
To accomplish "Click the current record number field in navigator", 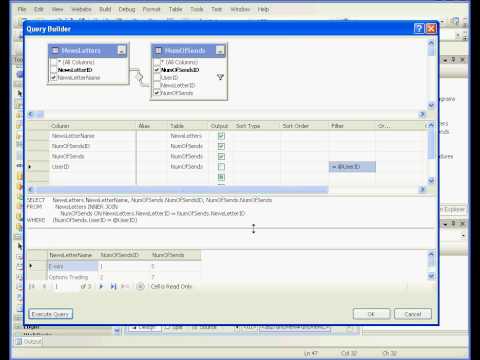I will click(x=66, y=286).
